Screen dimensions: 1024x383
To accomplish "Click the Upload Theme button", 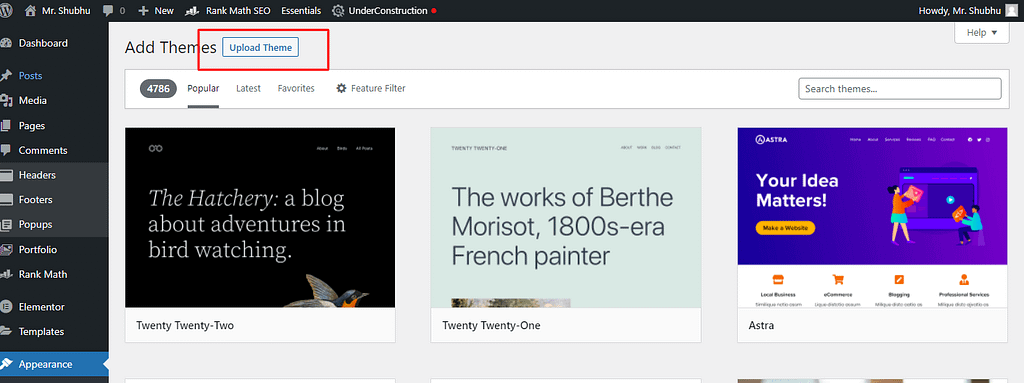I will pyautogui.click(x=261, y=48).
